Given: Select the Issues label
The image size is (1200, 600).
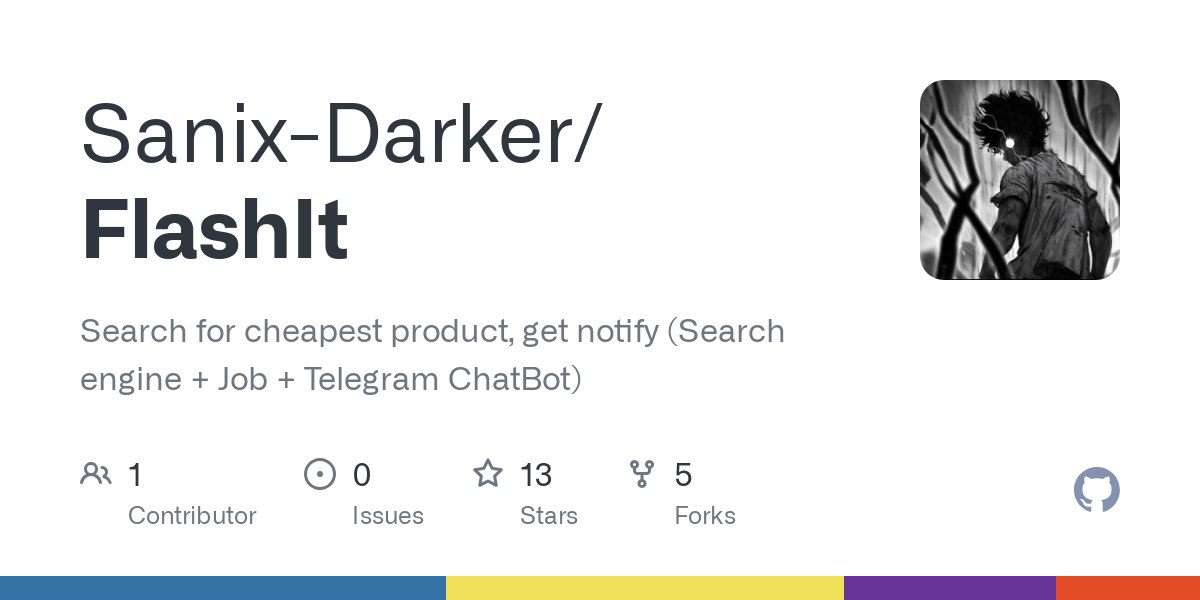Looking at the screenshot, I should click(388, 516).
